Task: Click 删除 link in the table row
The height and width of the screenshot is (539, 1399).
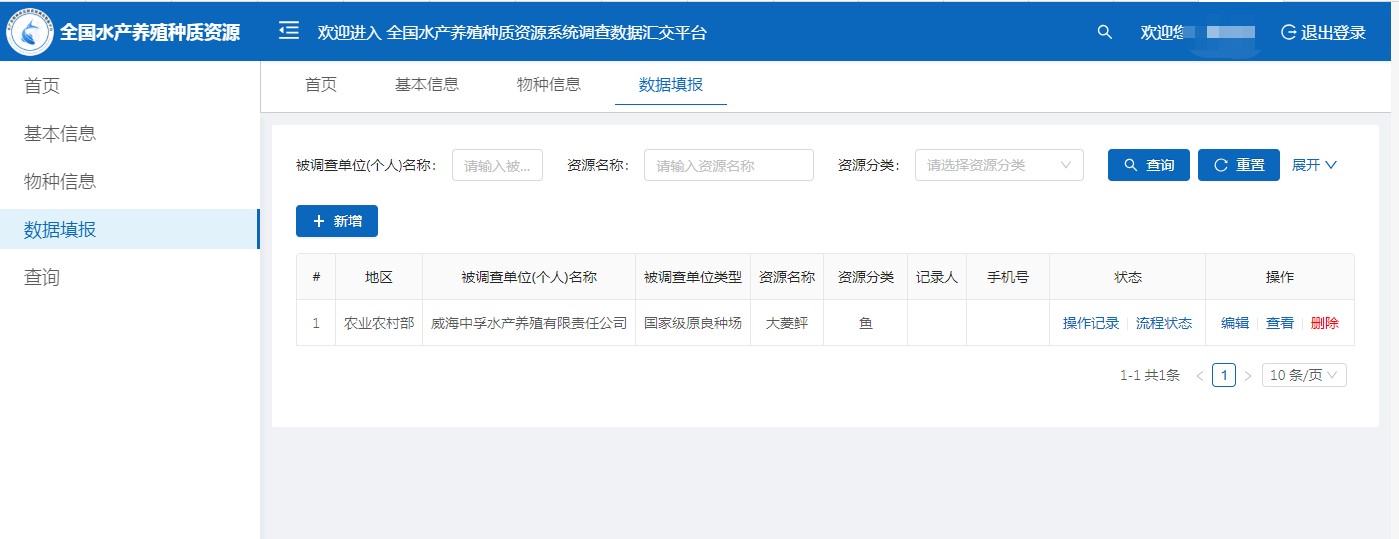Action: tap(1324, 323)
